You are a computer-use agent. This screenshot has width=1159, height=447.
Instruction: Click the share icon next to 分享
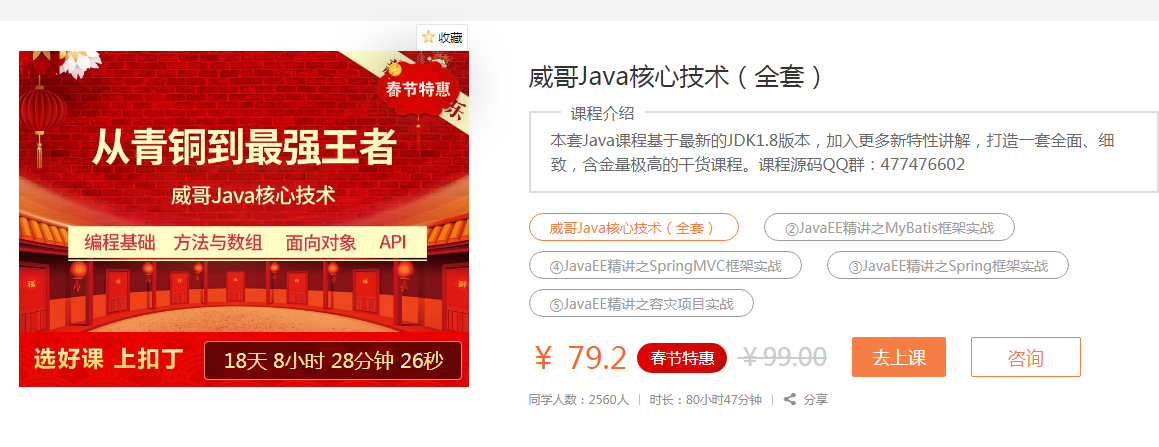pos(790,400)
